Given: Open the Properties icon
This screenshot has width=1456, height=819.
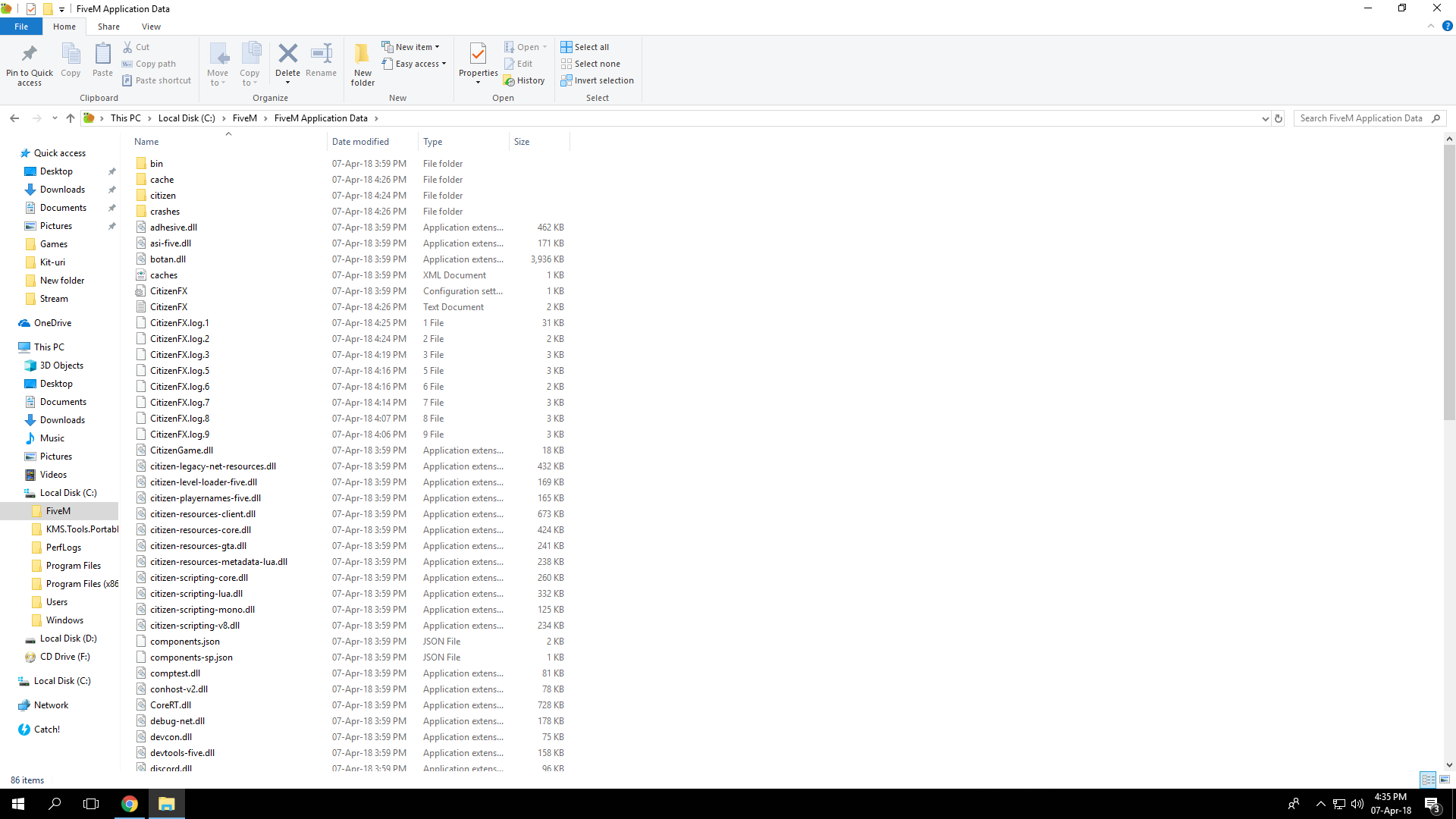Looking at the screenshot, I should tap(478, 54).
